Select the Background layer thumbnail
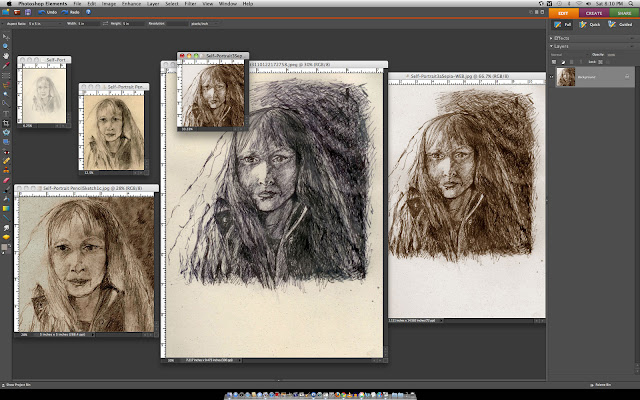 pos(566,76)
